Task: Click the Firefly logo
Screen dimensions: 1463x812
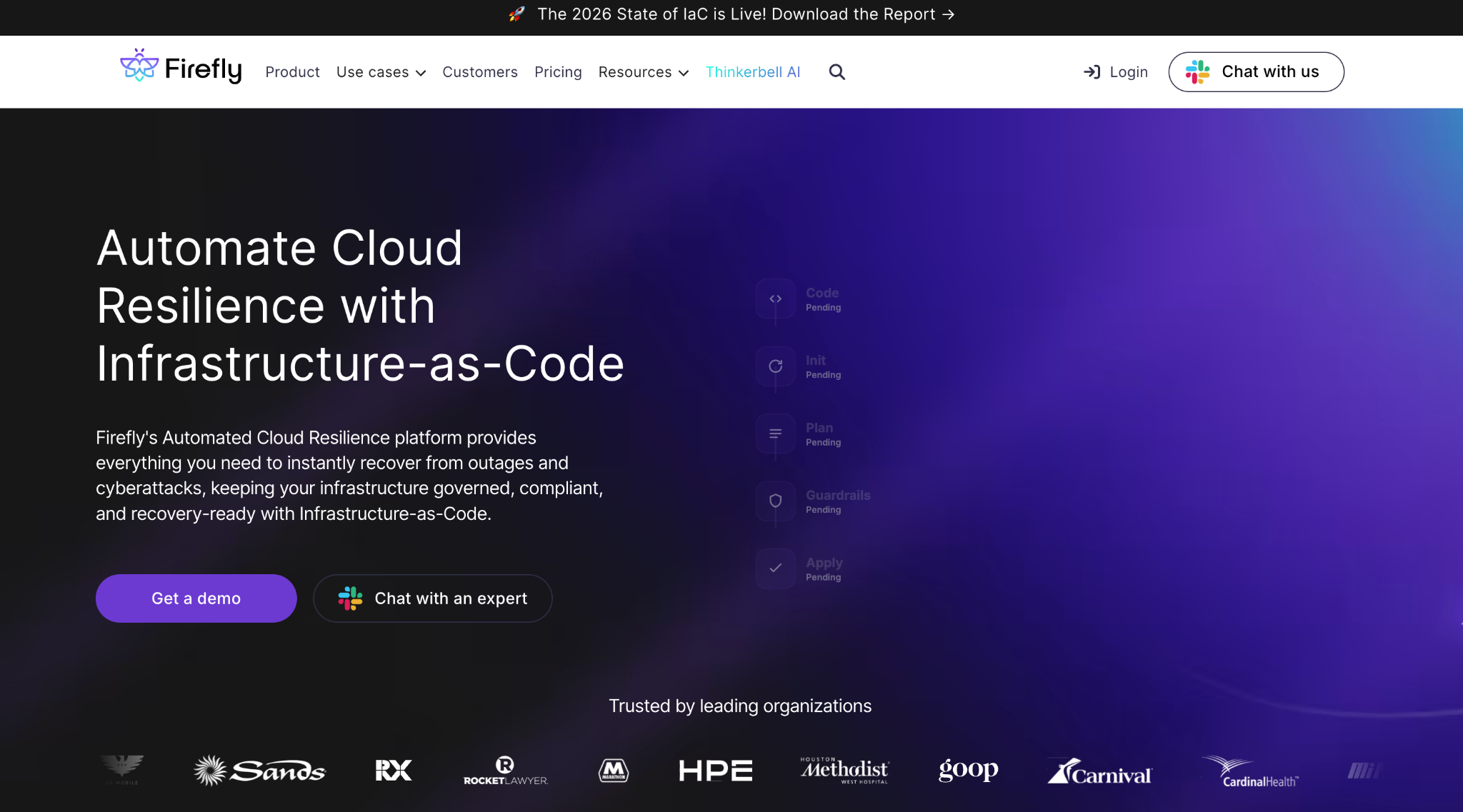Action: tap(181, 67)
